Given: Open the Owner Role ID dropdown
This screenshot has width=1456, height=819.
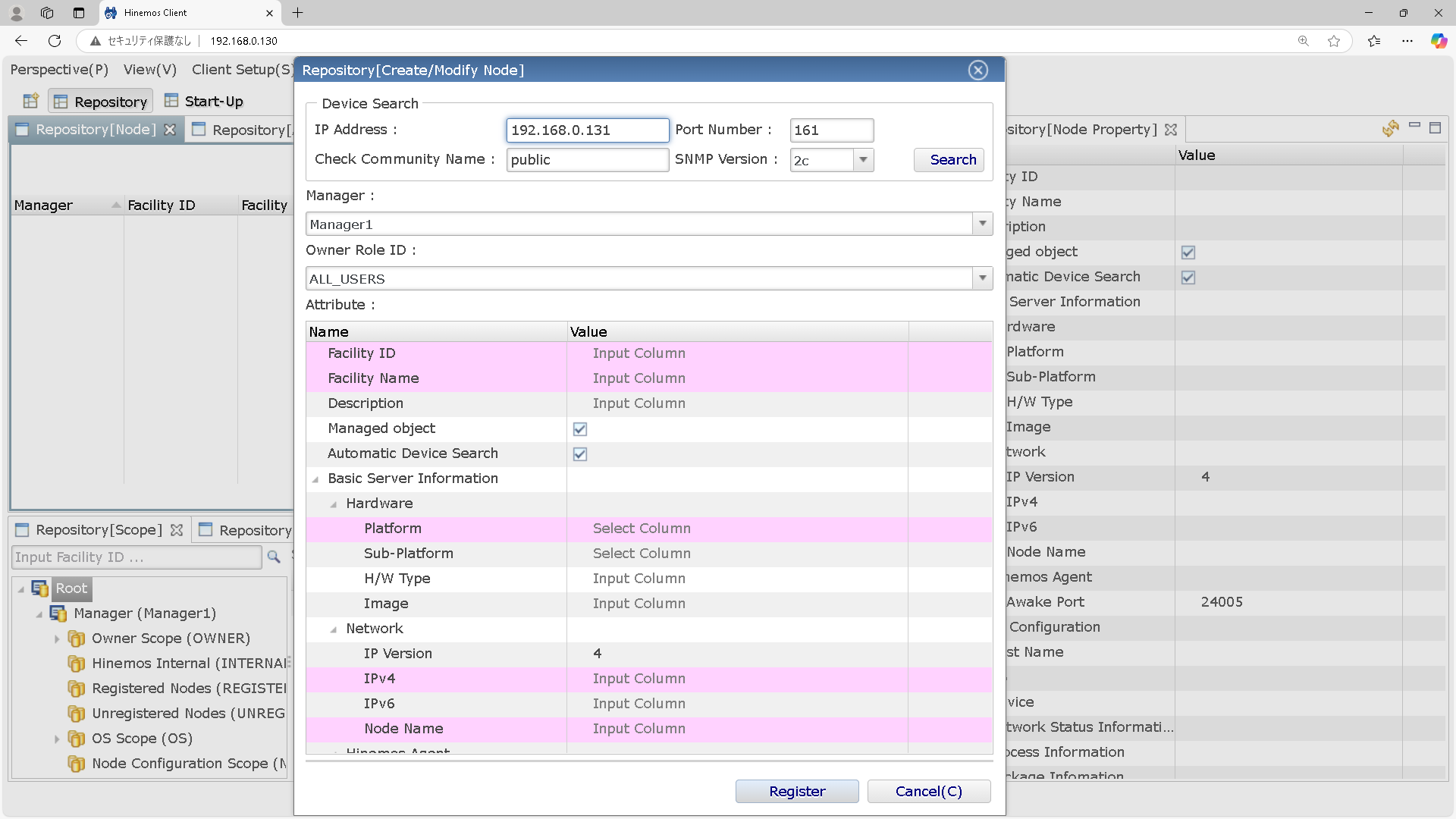Looking at the screenshot, I should [982, 278].
